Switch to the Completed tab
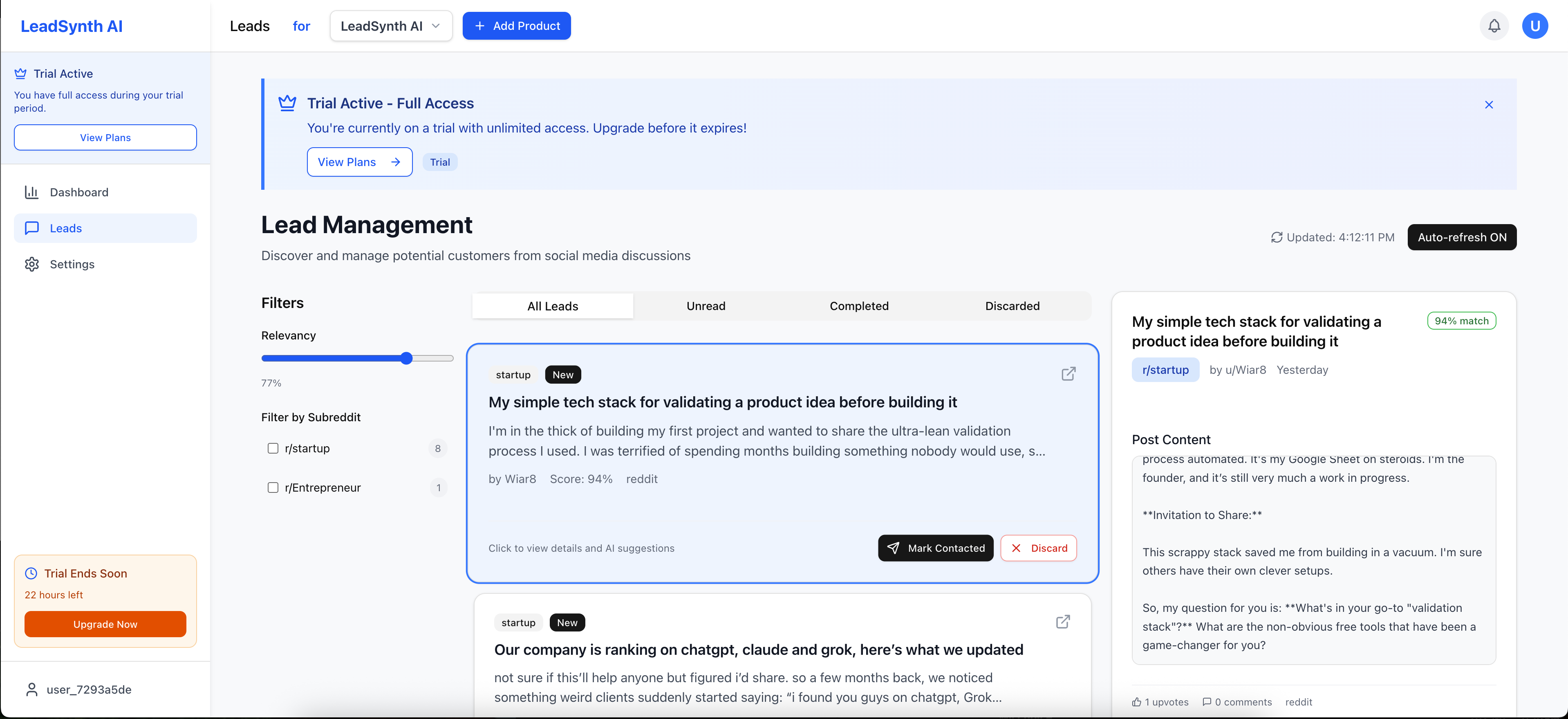This screenshot has width=1568, height=719. 859,306
